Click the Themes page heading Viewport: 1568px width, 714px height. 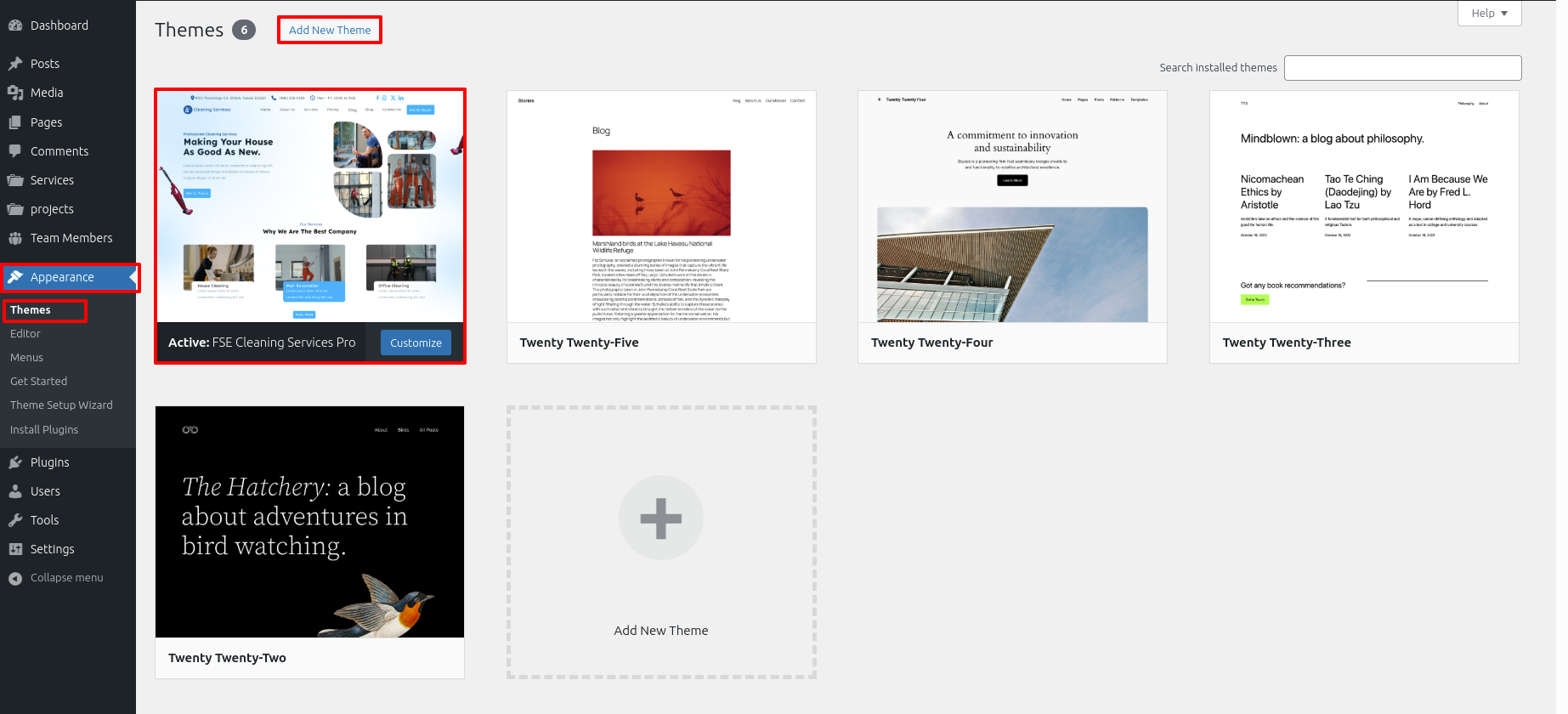(189, 30)
